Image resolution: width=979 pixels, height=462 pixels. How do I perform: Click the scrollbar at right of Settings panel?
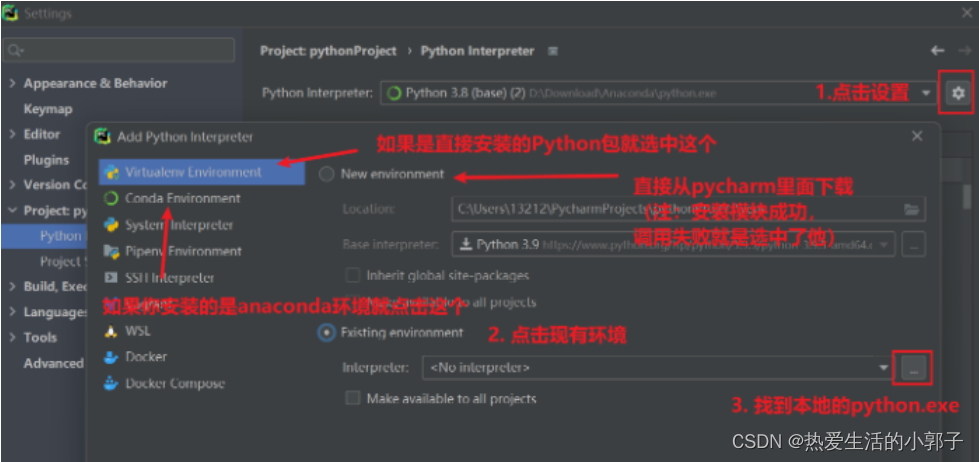coord(967,197)
